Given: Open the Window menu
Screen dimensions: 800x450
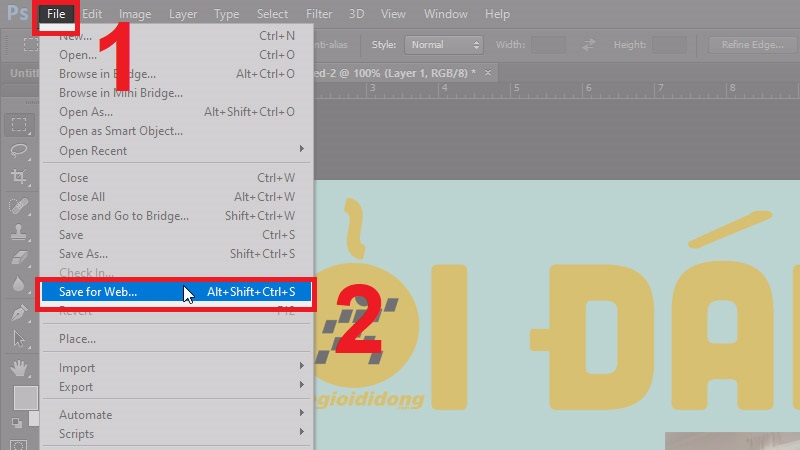Looking at the screenshot, I should (445, 14).
